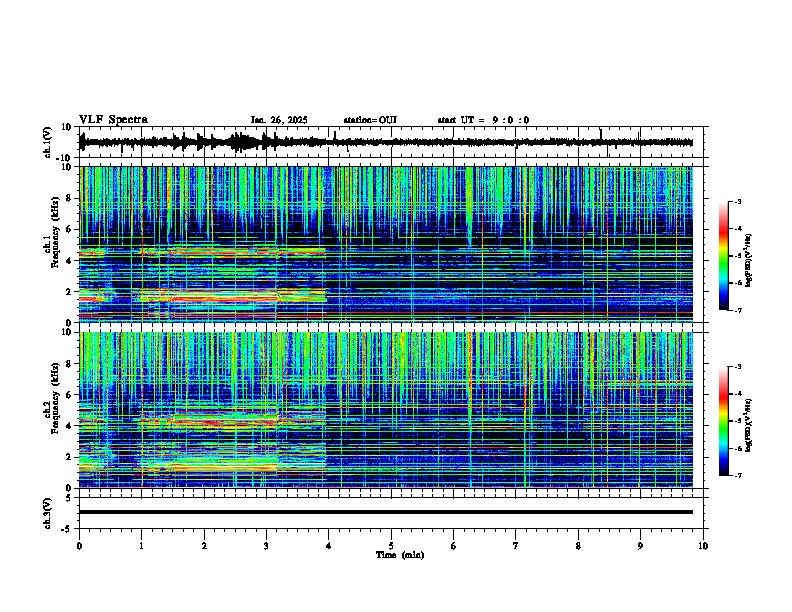Click time axis tick label "9"

640,546
